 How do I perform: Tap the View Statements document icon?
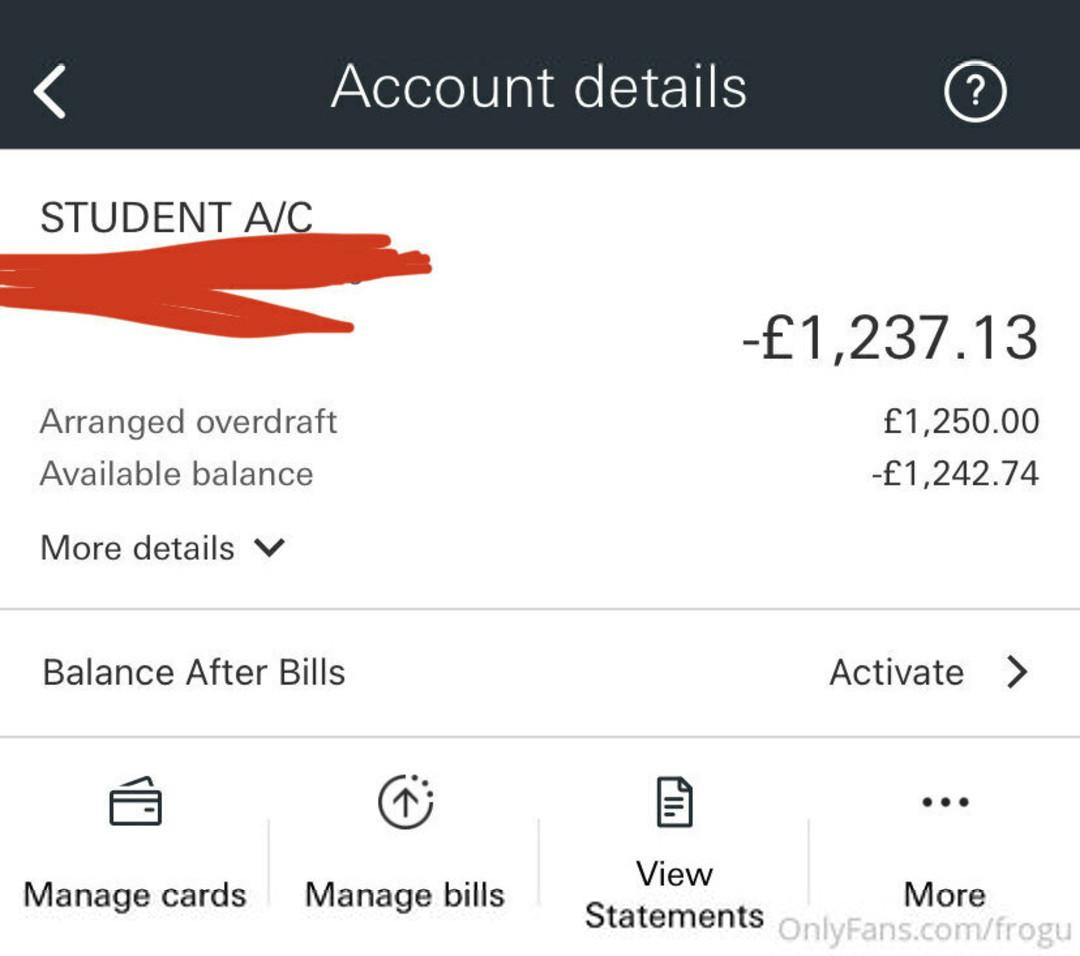pyautogui.click(x=674, y=802)
